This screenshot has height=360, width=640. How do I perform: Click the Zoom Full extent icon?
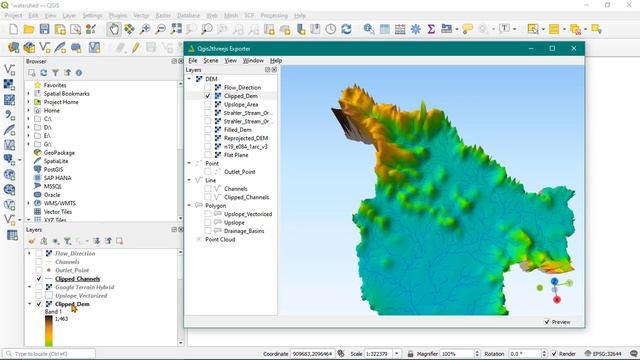(177, 29)
